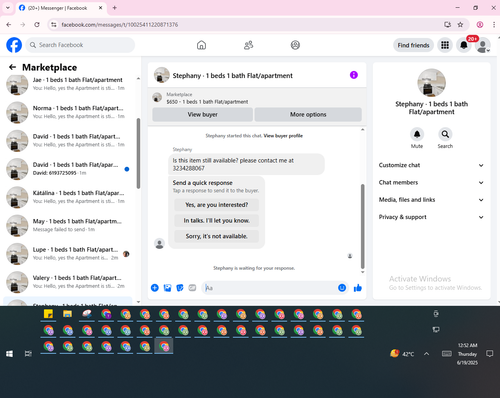Viewport: 500px width, 398px height.
Task: Open Valery's apartment conversation
Action: [x=68, y=282]
